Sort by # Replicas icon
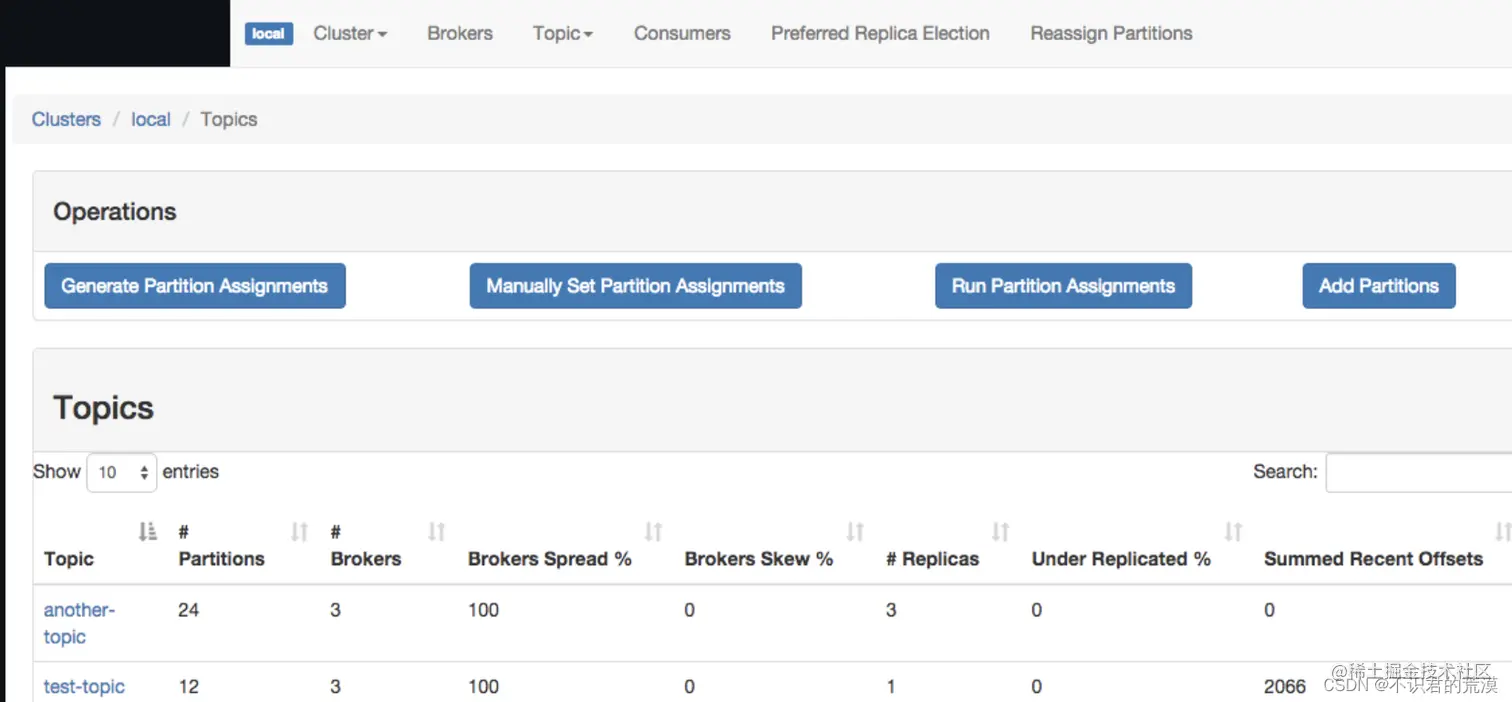The width and height of the screenshot is (1512, 702). (x=1000, y=532)
